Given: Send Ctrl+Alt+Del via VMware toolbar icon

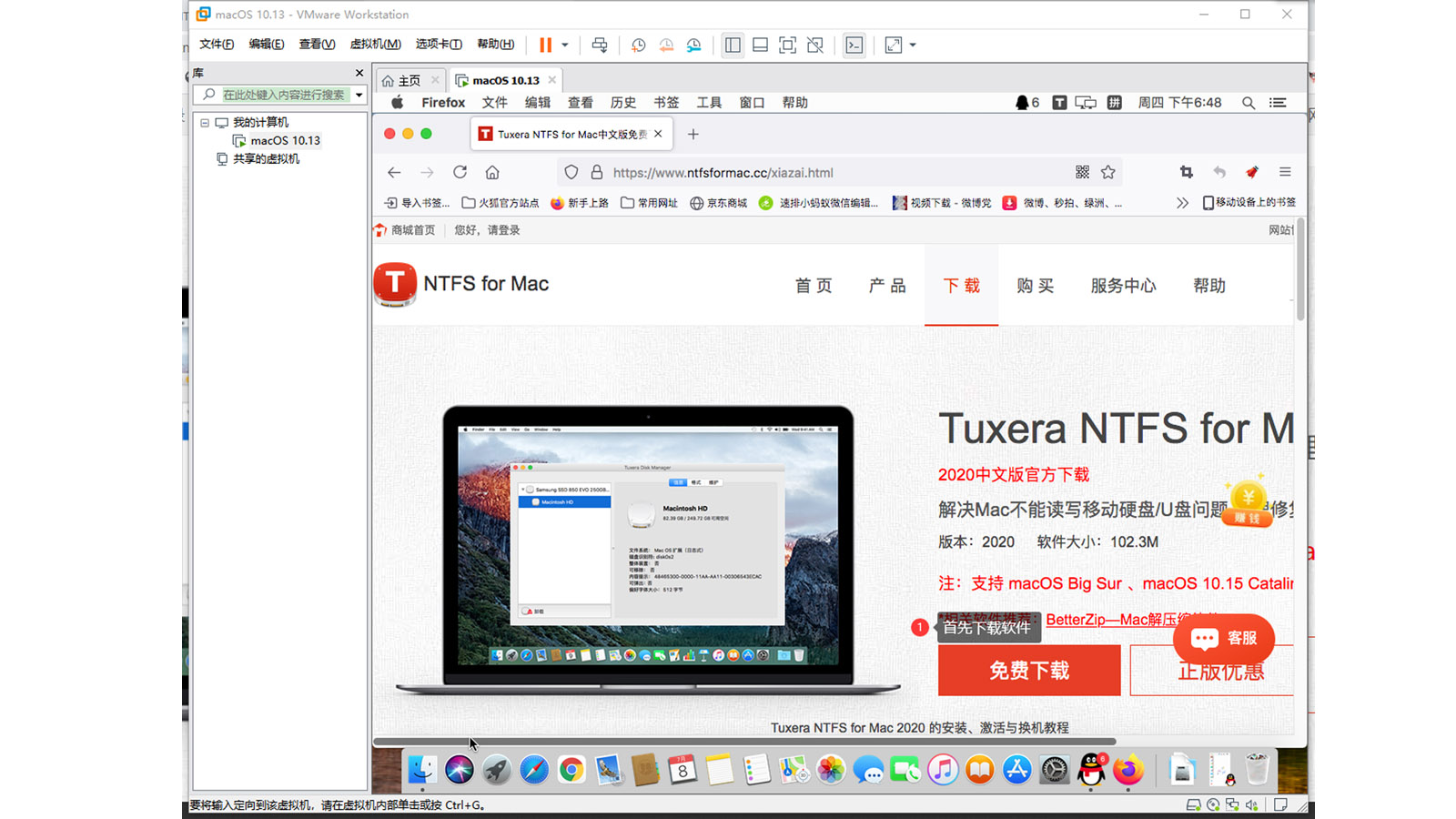Looking at the screenshot, I should click(600, 45).
